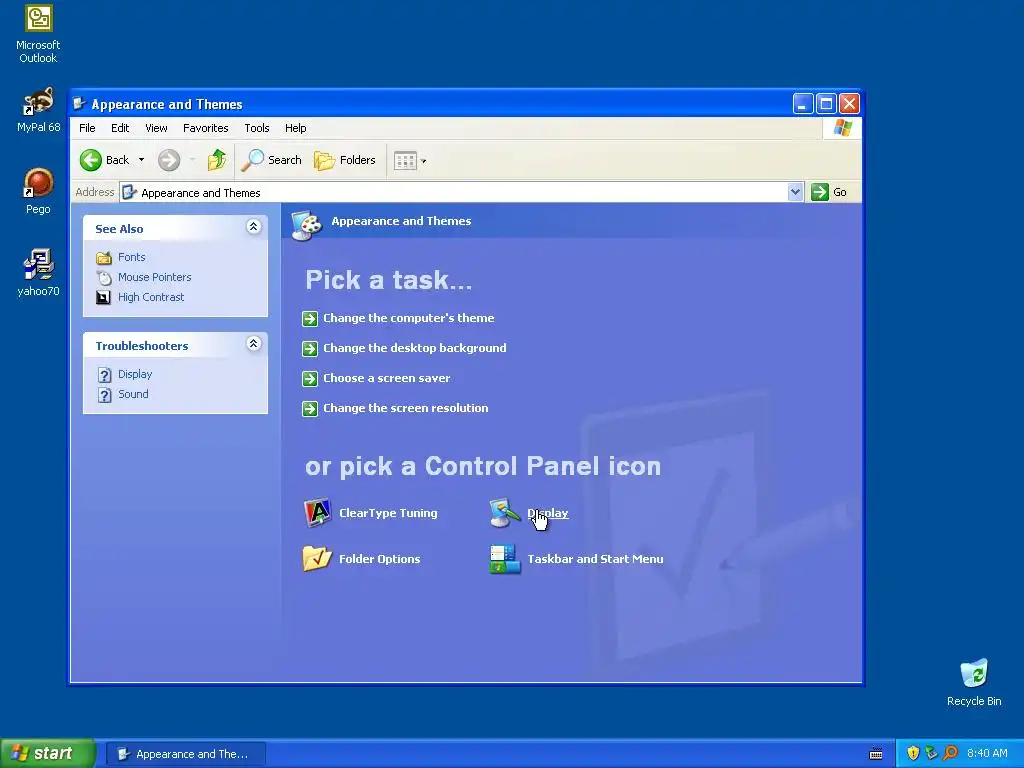The width and height of the screenshot is (1024, 768).
Task: Open the Display control panel icon
Action: pyautogui.click(x=504, y=513)
